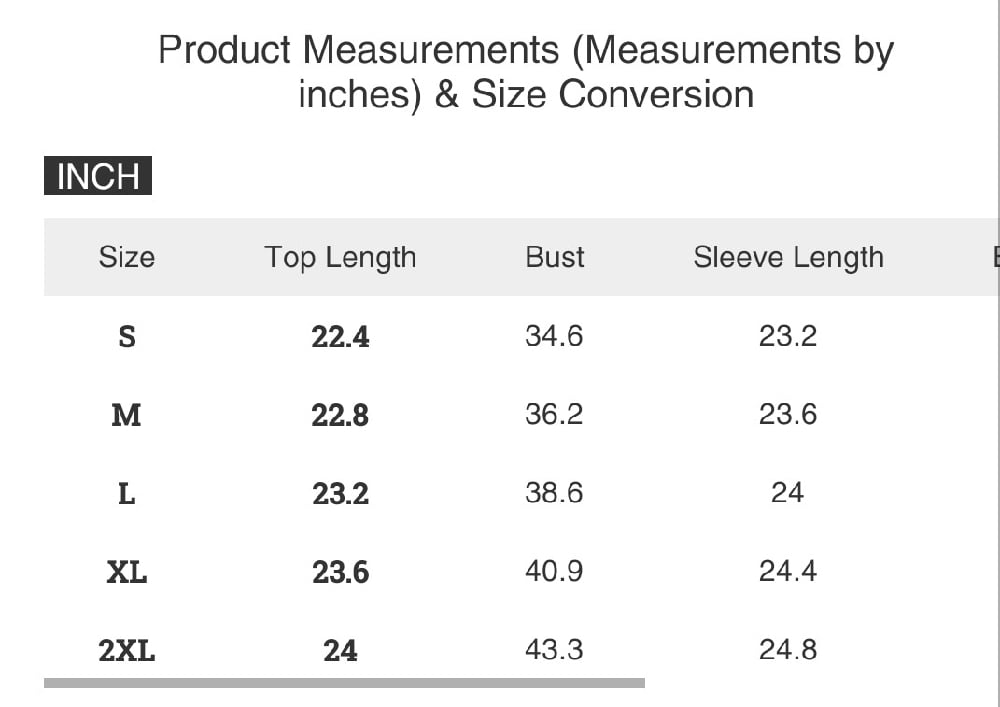Select the INCH unit tab

98,176
